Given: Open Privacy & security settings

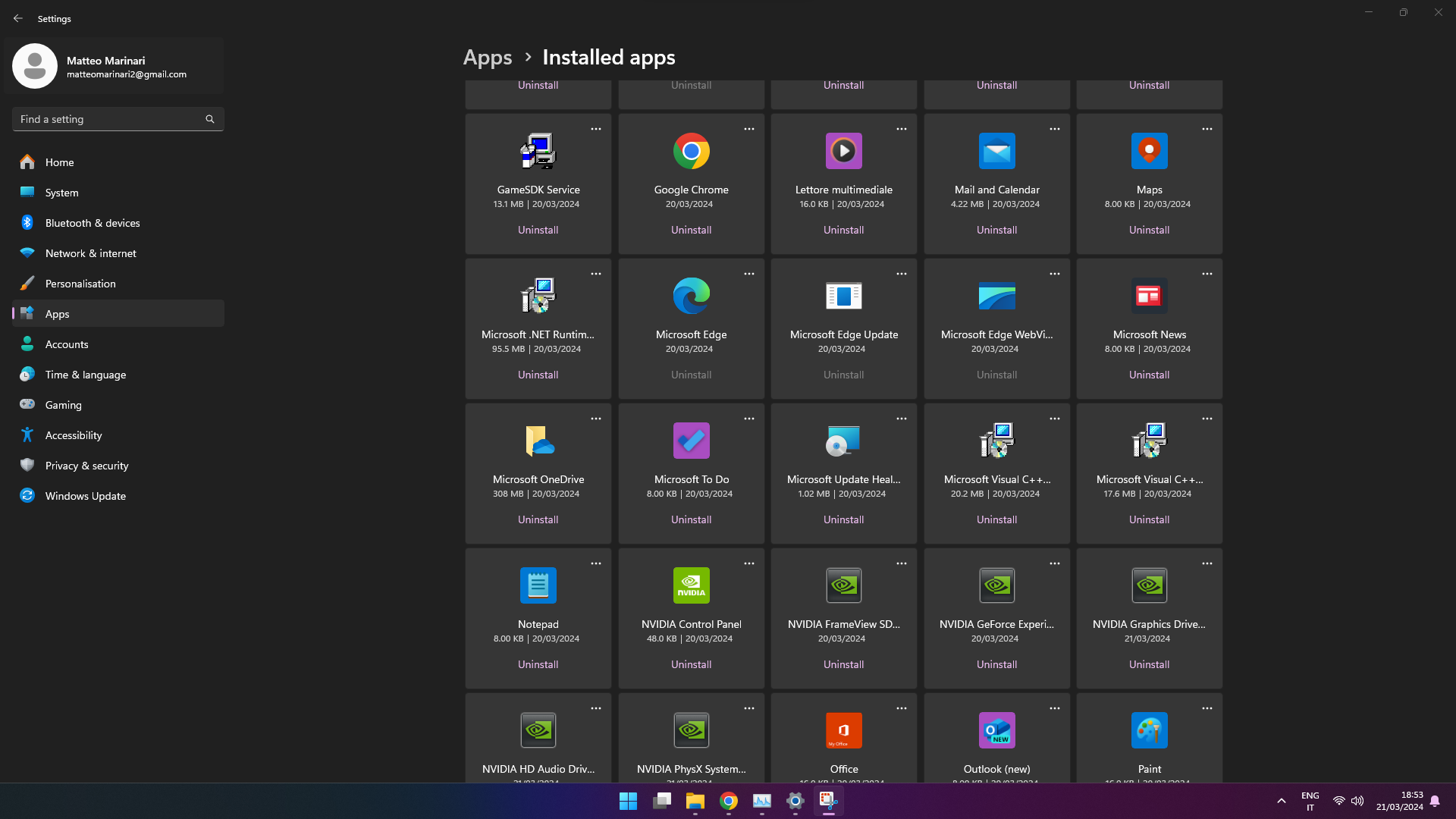Looking at the screenshot, I should point(118,466).
